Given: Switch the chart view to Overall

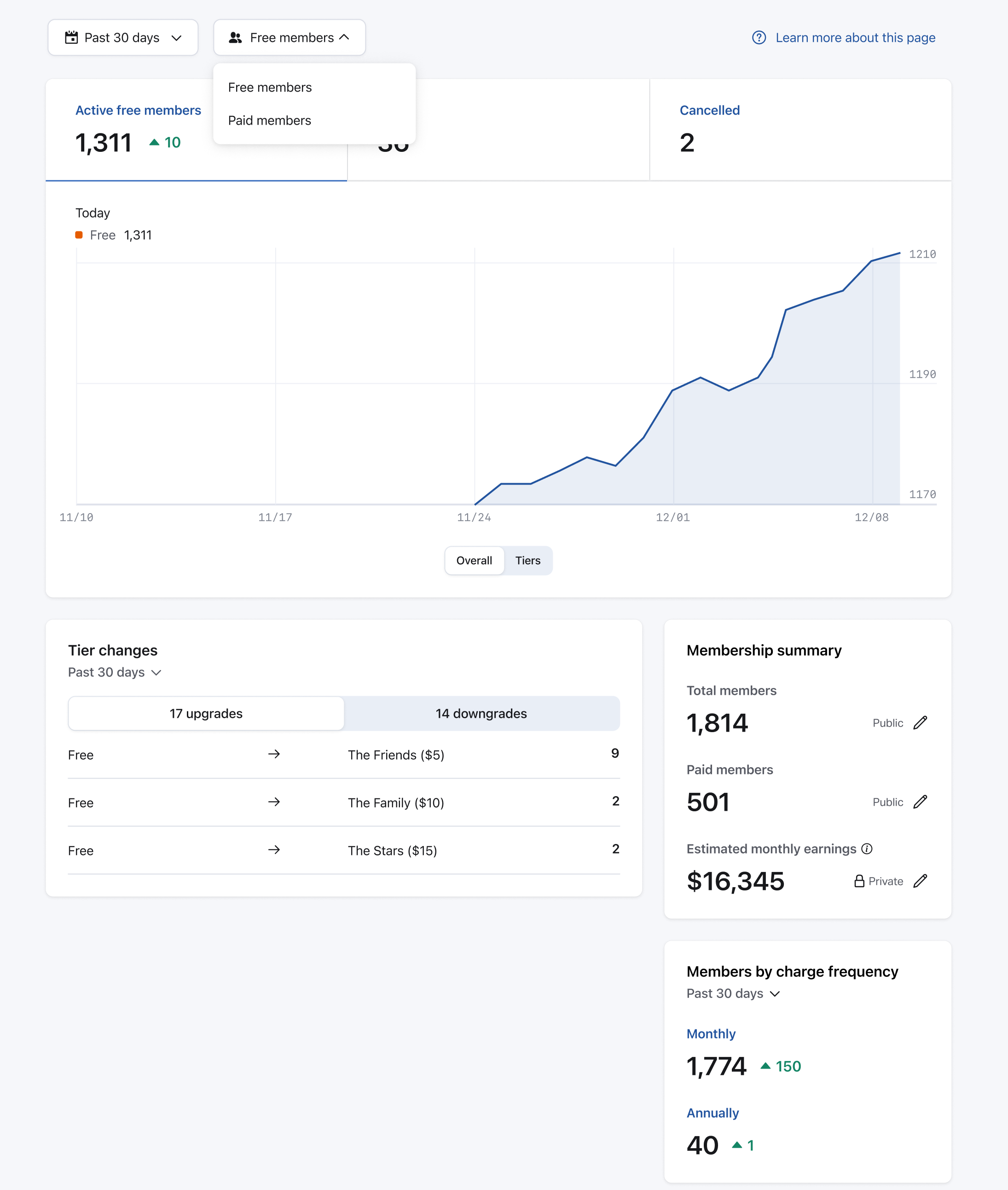Looking at the screenshot, I should pyautogui.click(x=474, y=560).
